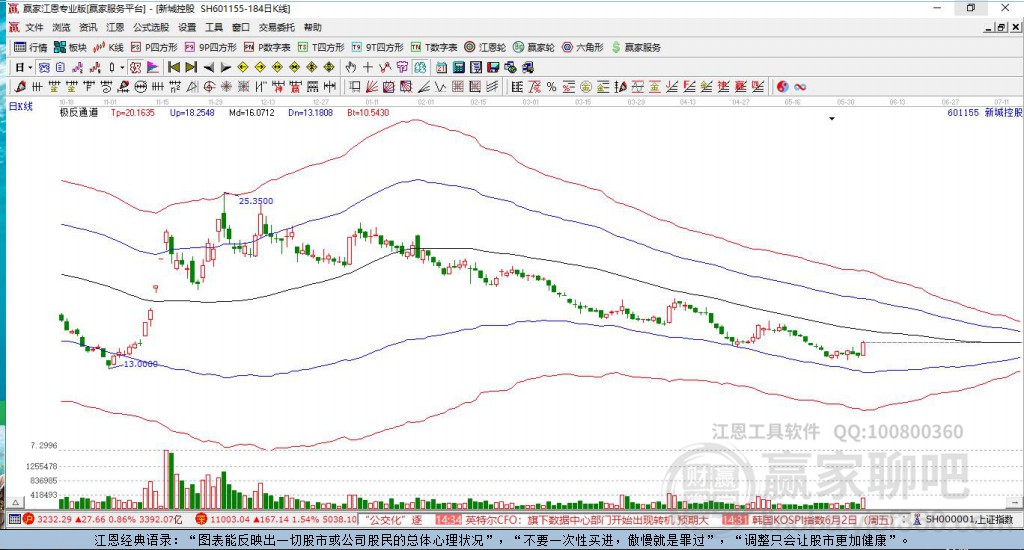Expand volume panel with up-triangle button

pyautogui.click(x=16, y=502)
